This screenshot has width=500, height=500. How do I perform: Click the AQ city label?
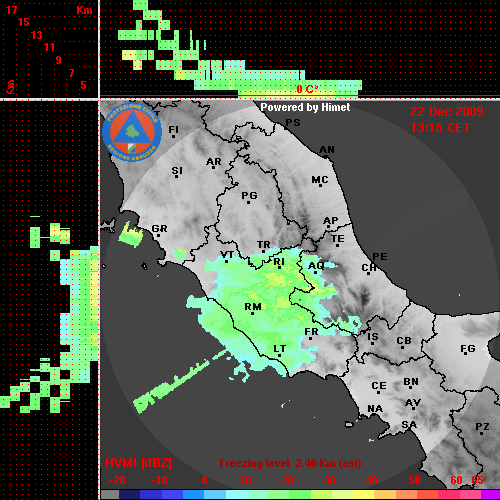click(x=316, y=266)
